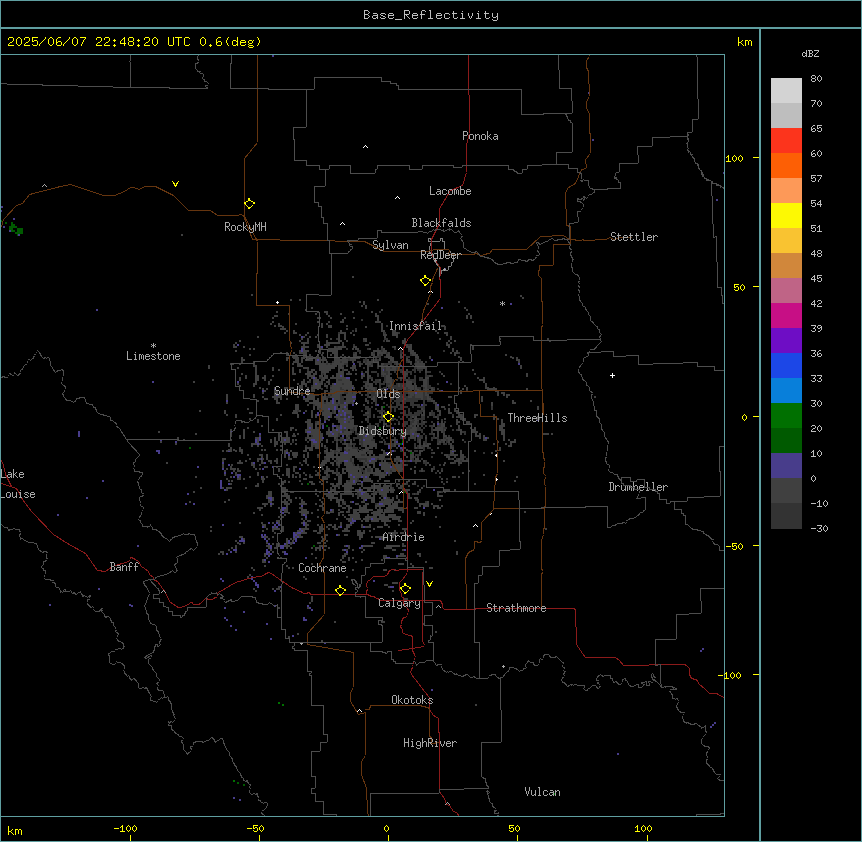Click the Olds town label
Image resolution: width=862 pixels, height=842 pixels.
[388, 394]
